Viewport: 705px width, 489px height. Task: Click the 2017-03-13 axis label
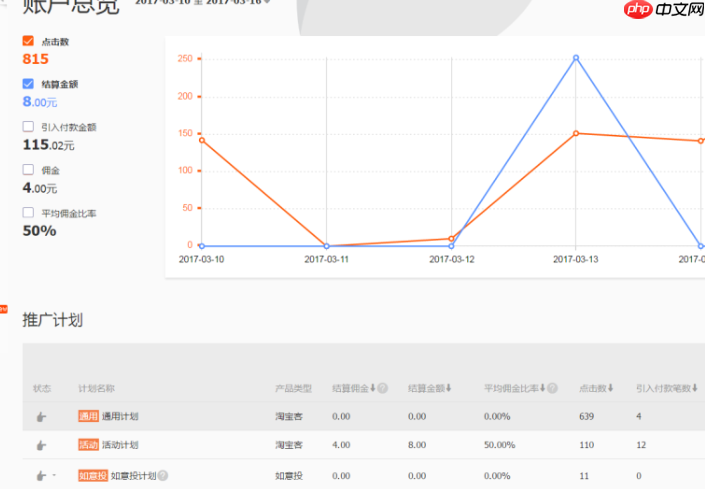(576, 259)
